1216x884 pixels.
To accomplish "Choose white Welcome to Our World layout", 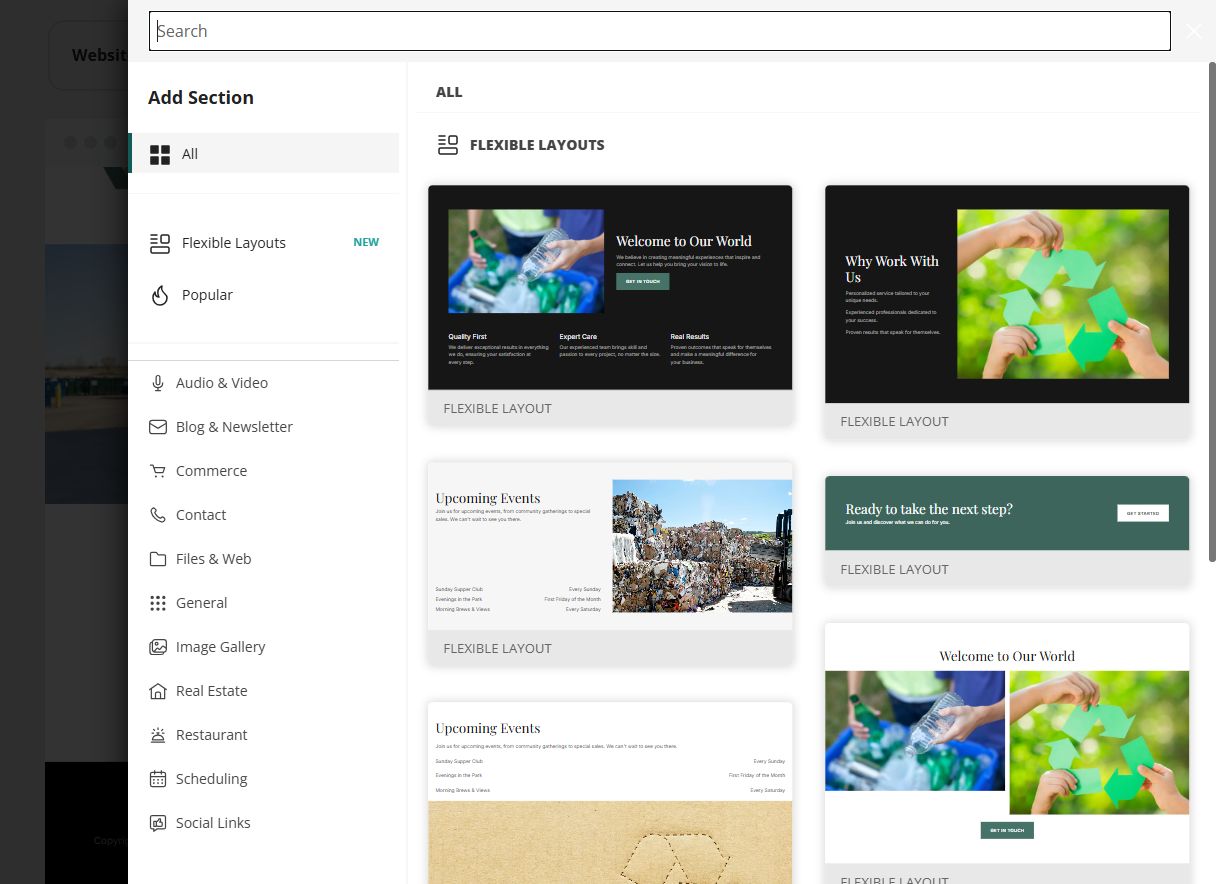I will [x=1007, y=753].
